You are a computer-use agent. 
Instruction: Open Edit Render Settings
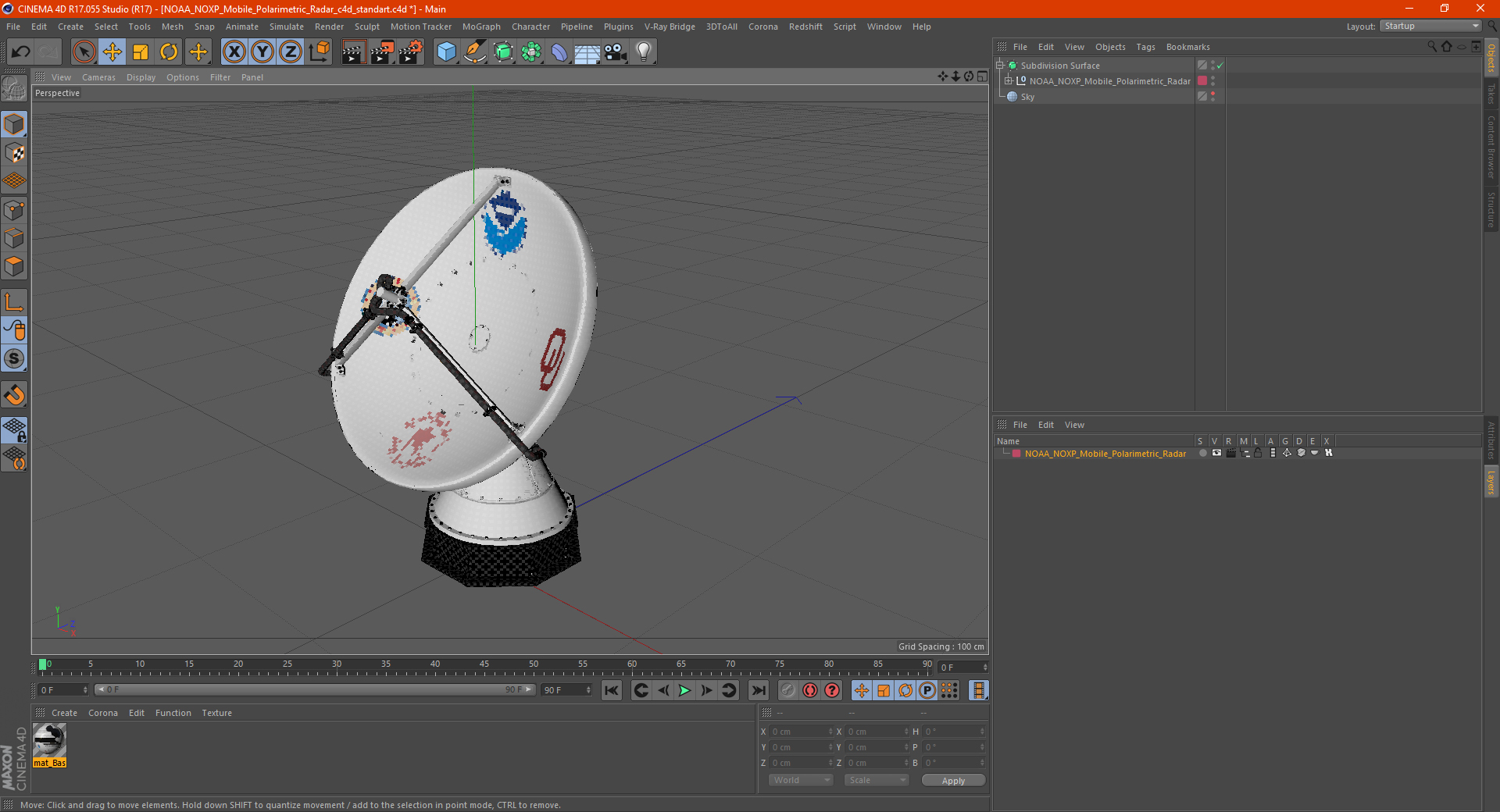pyautogui.click(x=411, y=52)
